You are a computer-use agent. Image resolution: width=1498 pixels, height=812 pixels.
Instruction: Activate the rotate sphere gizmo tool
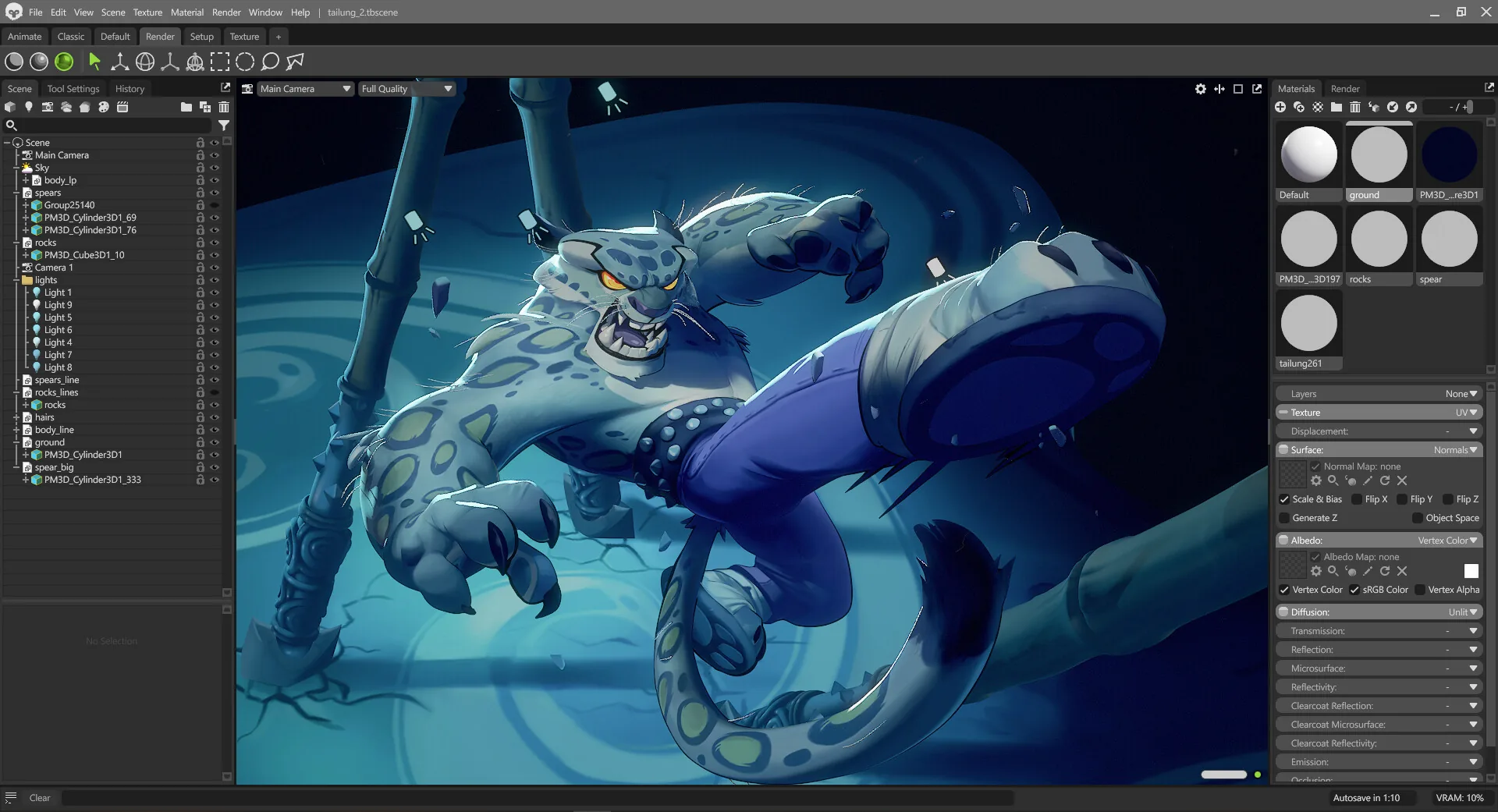(x=144, y=62)
